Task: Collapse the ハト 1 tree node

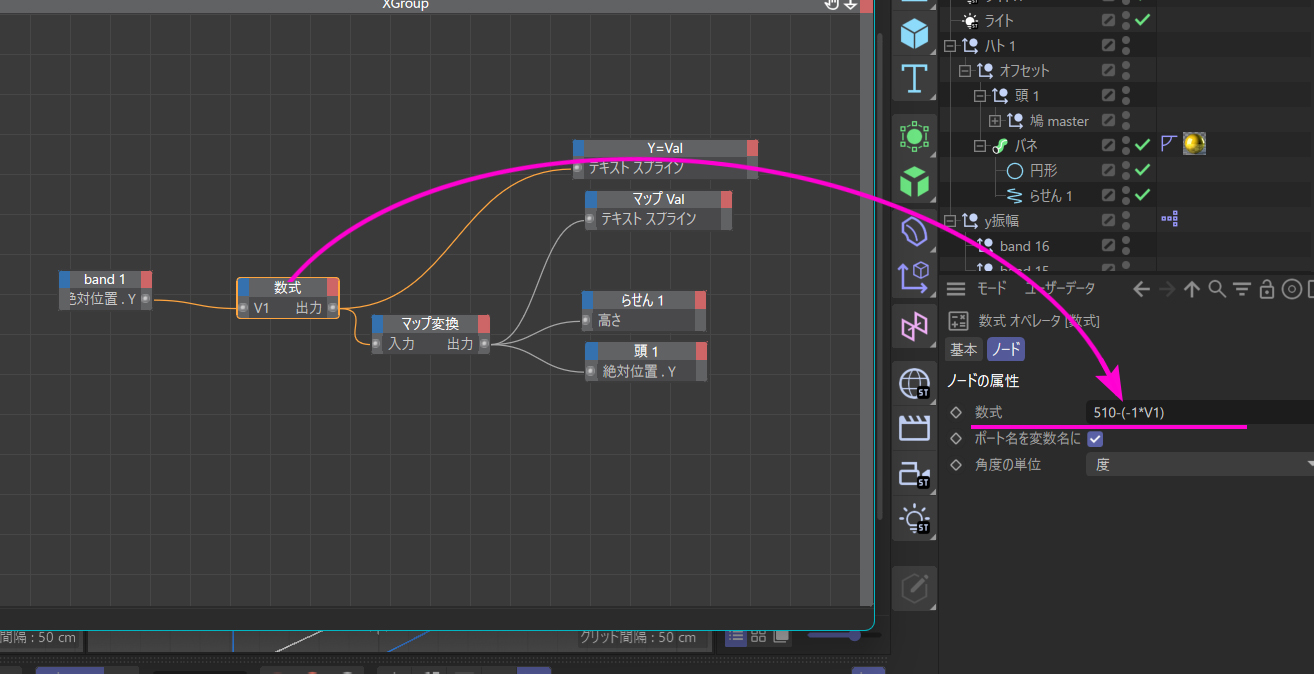Action: 950,45
